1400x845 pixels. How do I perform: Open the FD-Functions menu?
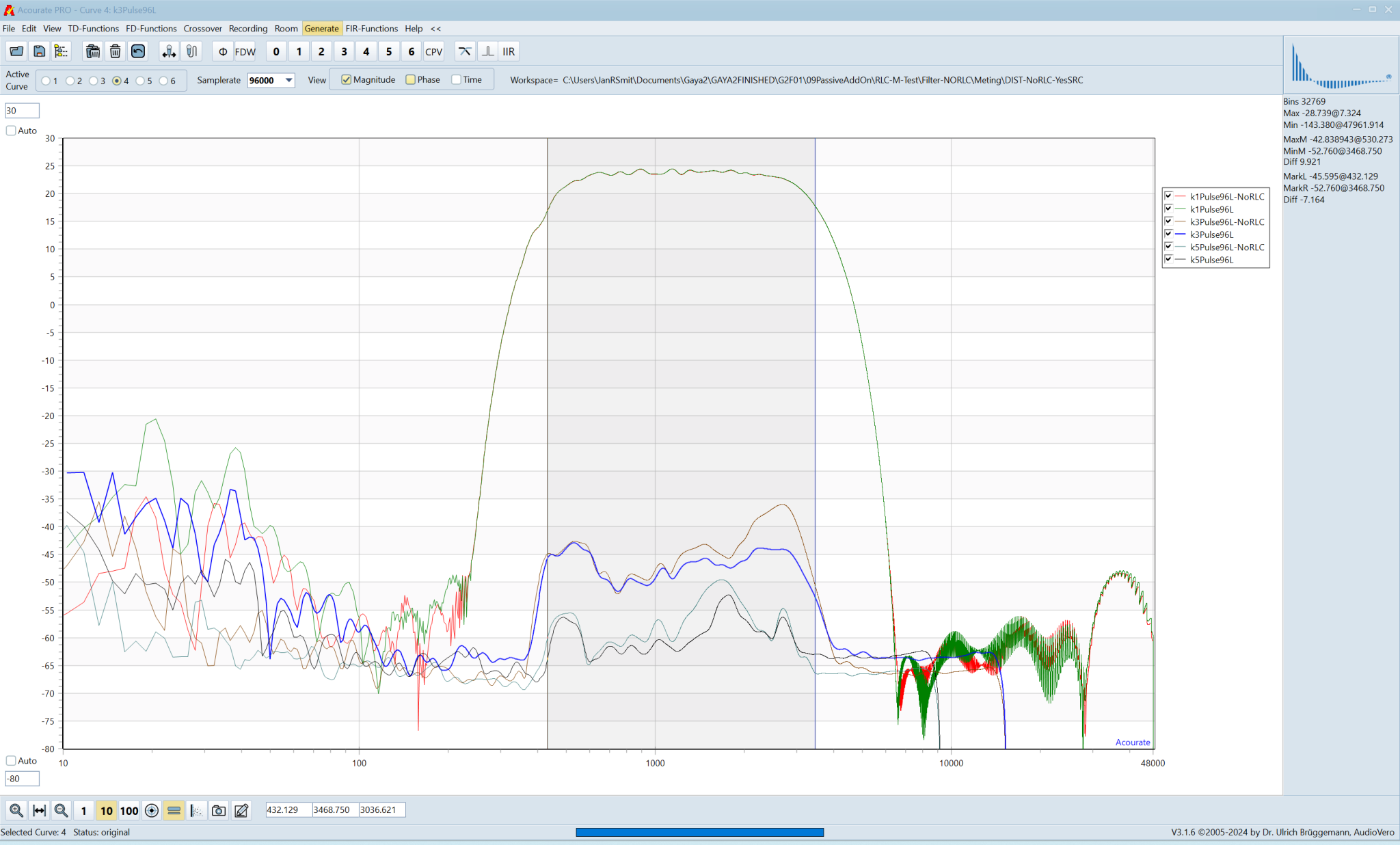click(x=151, y=29)
